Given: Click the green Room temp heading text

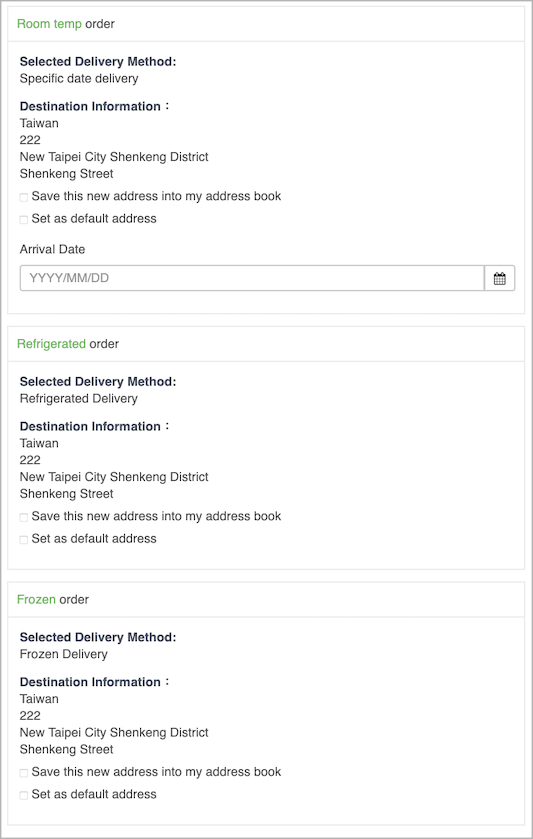Looking at the screenshot, I should [x=49, y=24].
